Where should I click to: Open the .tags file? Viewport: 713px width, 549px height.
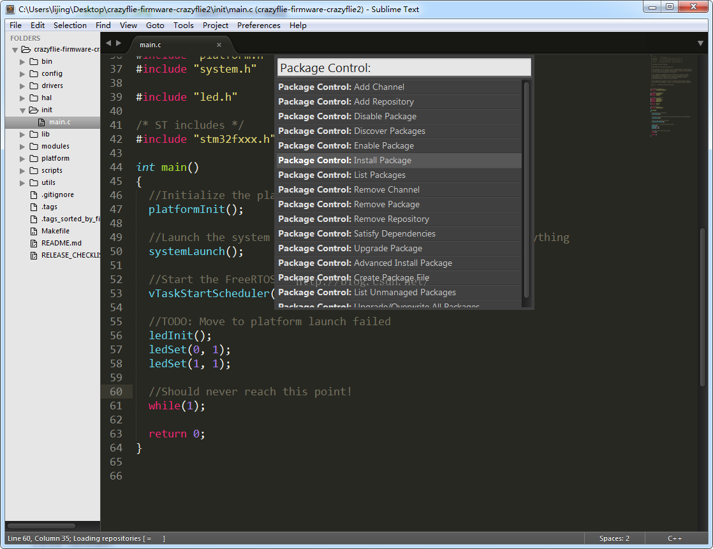coord(49,207)
